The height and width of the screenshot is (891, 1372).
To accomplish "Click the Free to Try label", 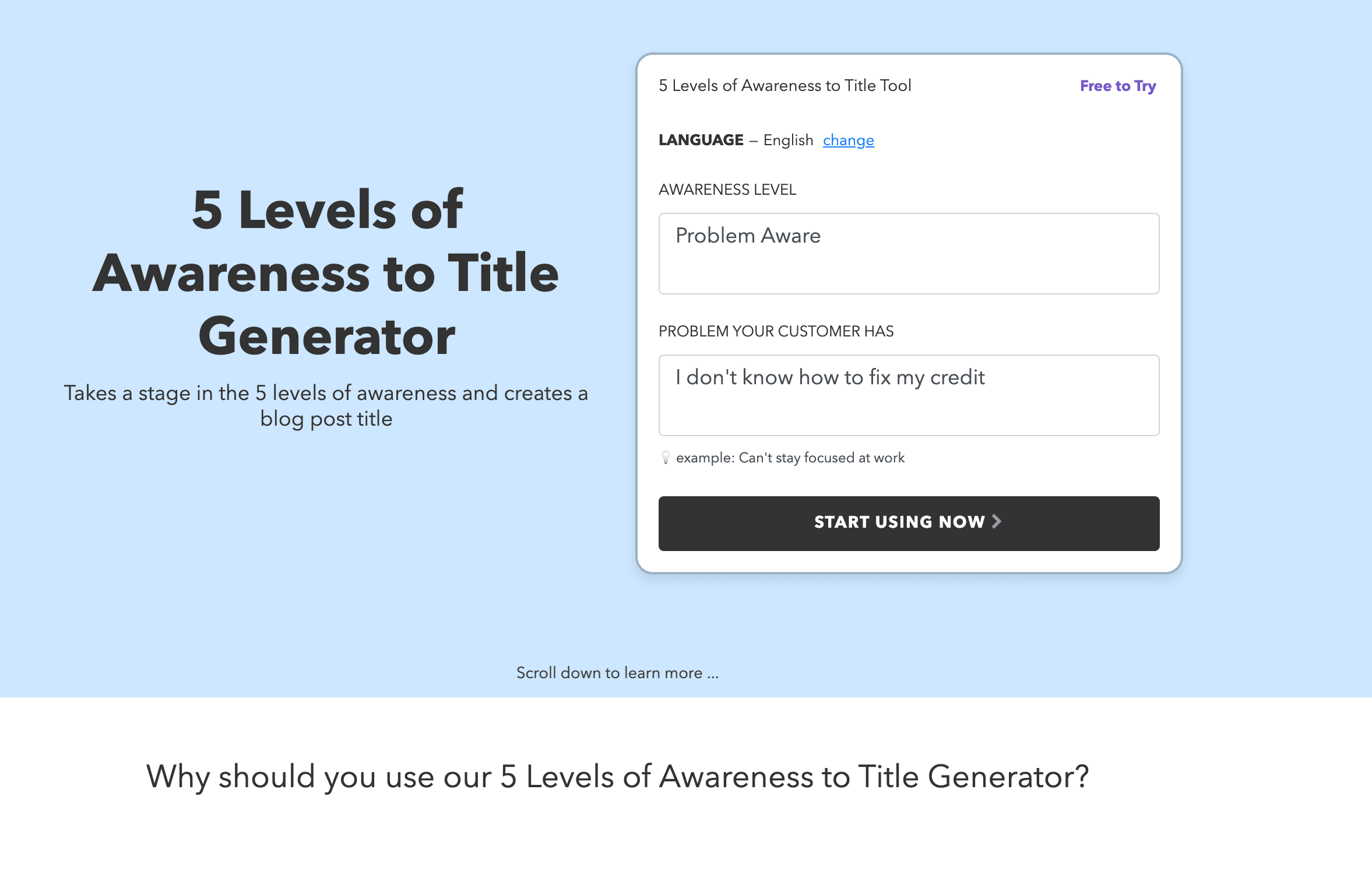I will tap(1118, 86).
